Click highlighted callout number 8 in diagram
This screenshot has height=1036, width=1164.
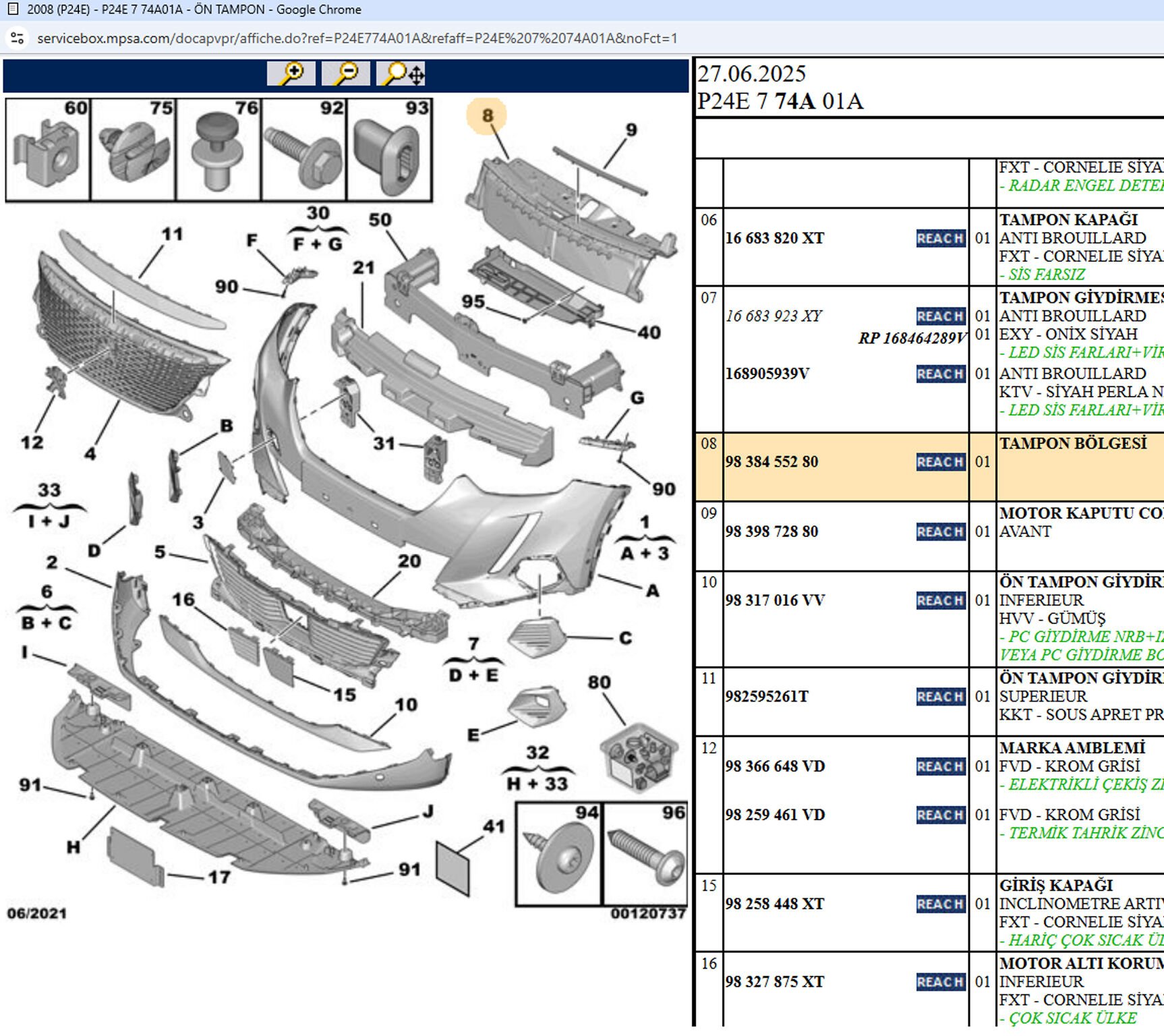487,115
